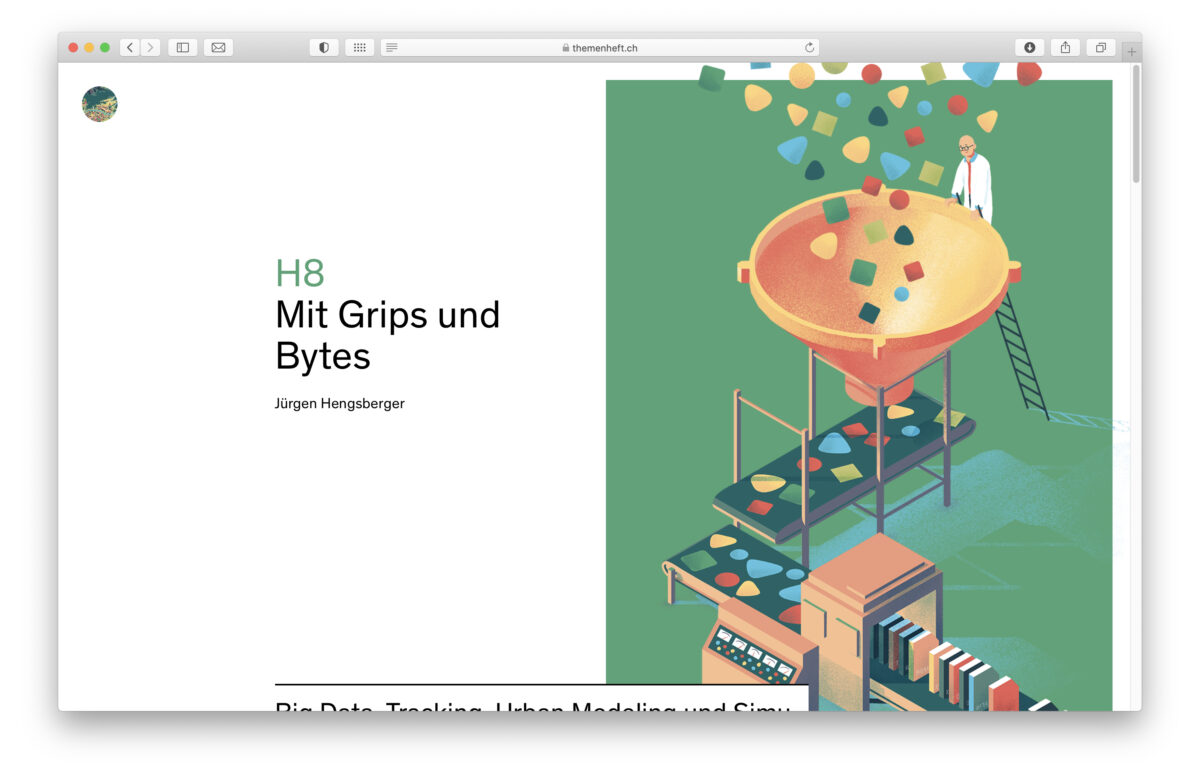
Task: Open a new tab with plus button
Action: tap(1131, 51)
